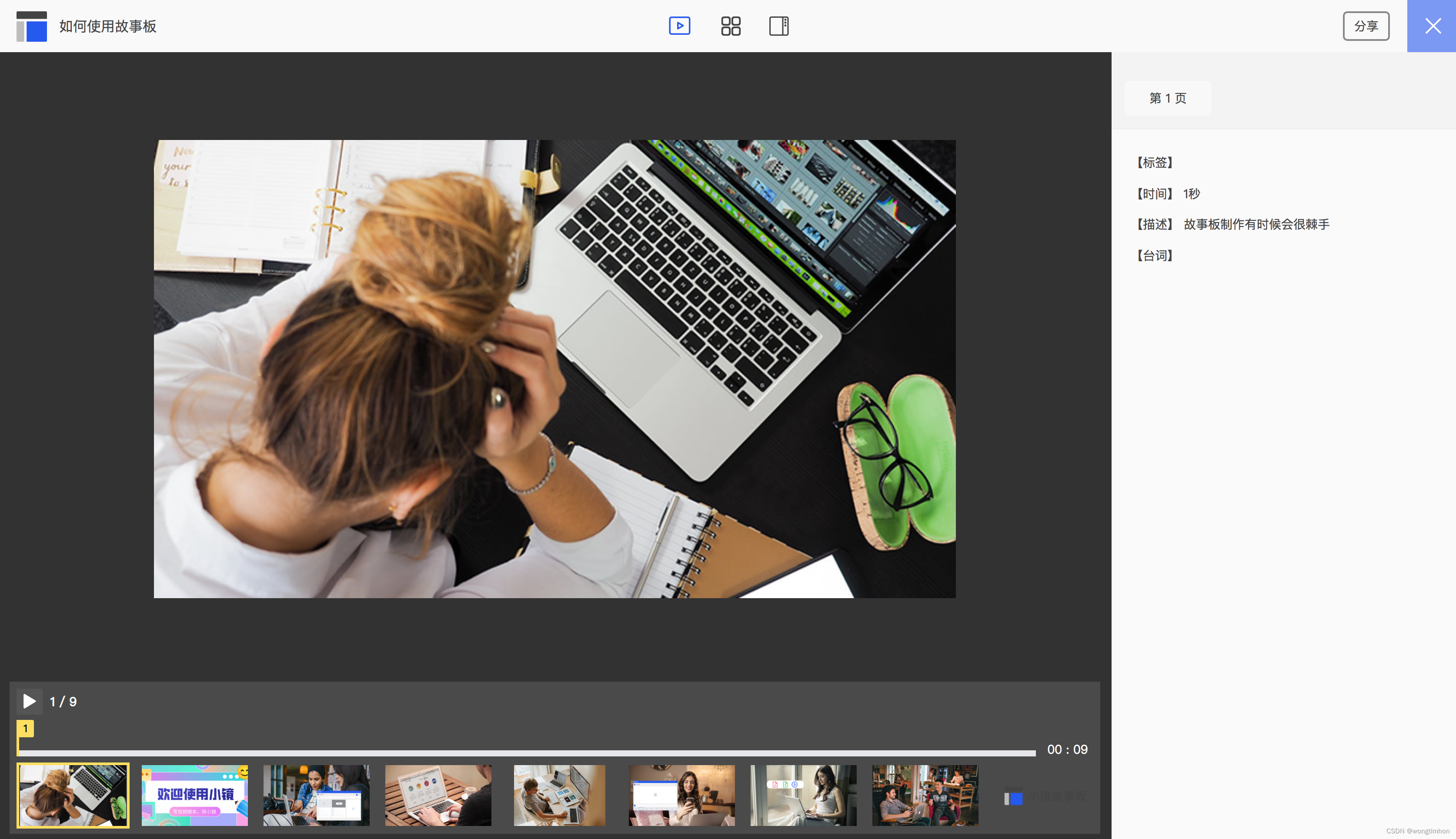This screenshot has width=1456, height=839.
Task: Toggle the side panel layout icon
Action: tap(779, 26)
